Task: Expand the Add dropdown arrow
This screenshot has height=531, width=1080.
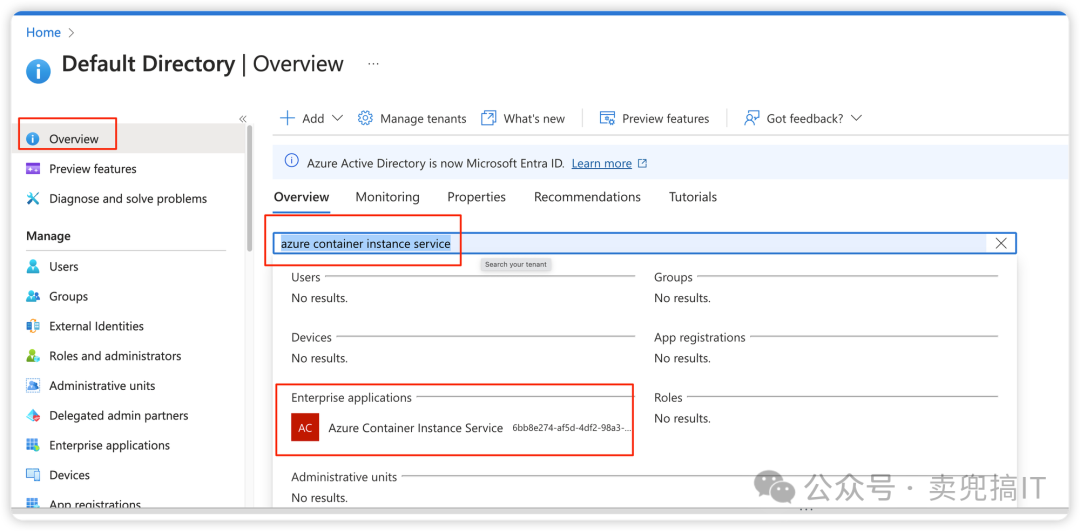Action: pos(338,118)
